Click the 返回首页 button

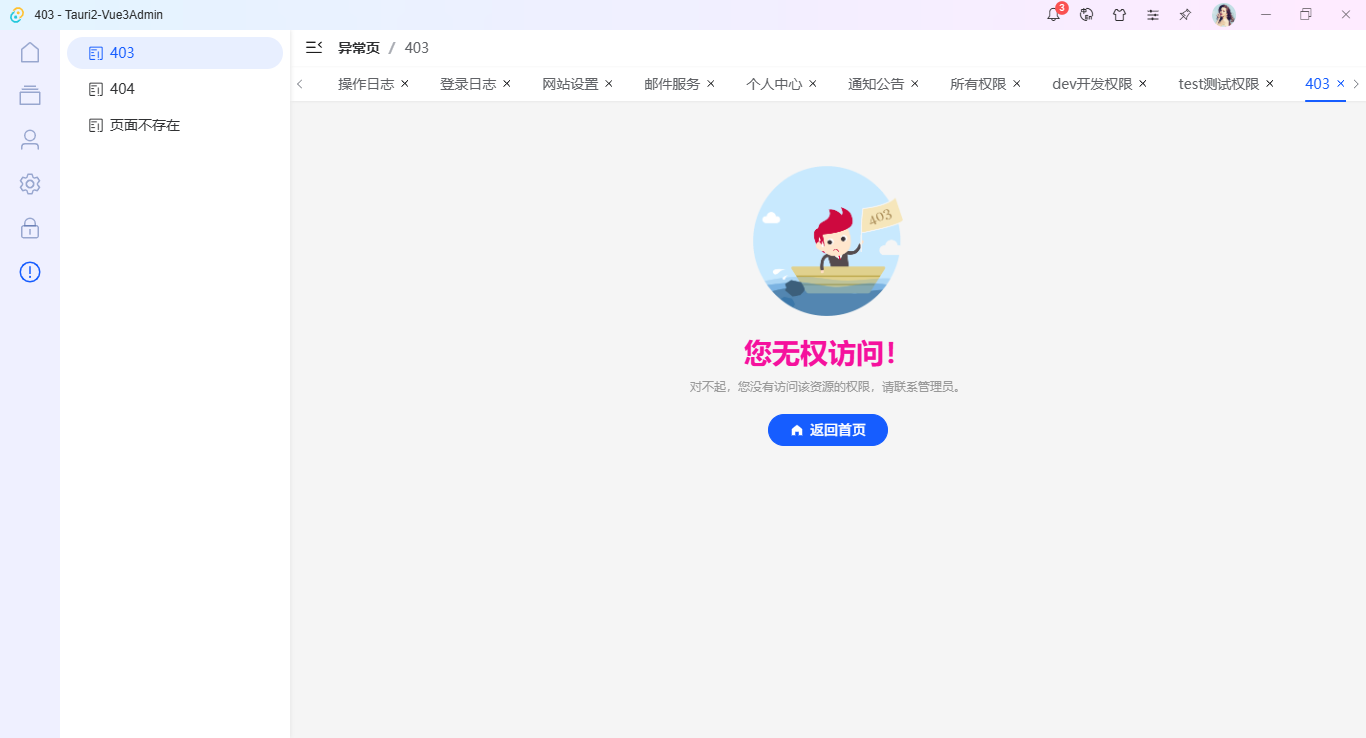point(827,430)
